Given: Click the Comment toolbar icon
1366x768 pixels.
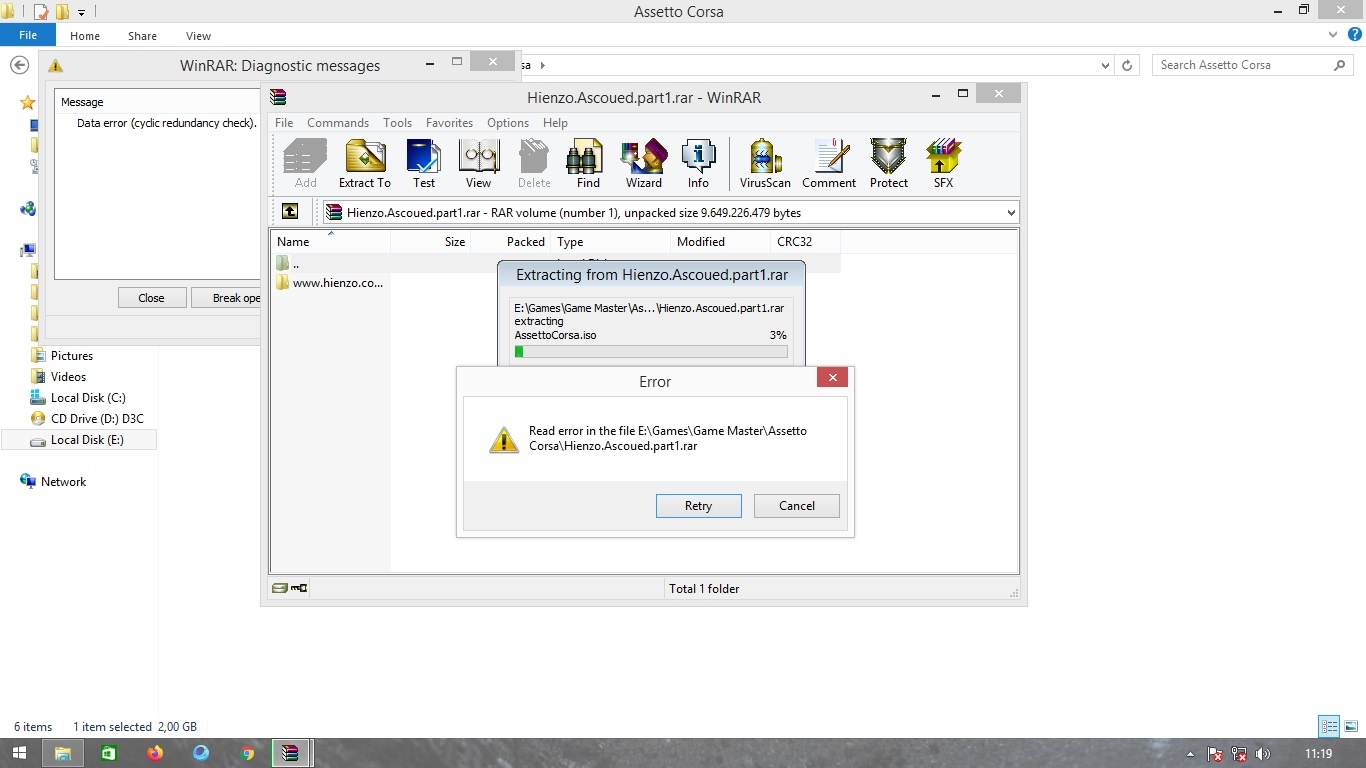Looking at the screenshot, I should [x=829, y=164].
